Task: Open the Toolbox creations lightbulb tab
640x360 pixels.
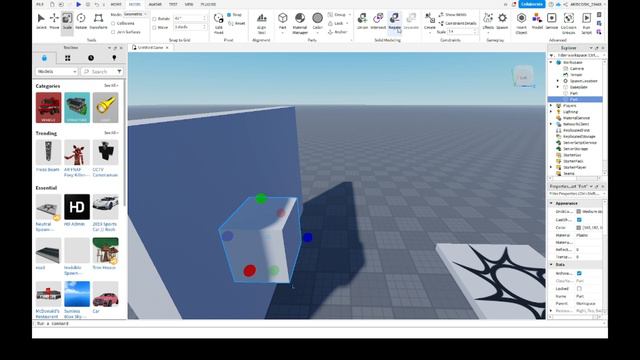Action: click(114, 58)
